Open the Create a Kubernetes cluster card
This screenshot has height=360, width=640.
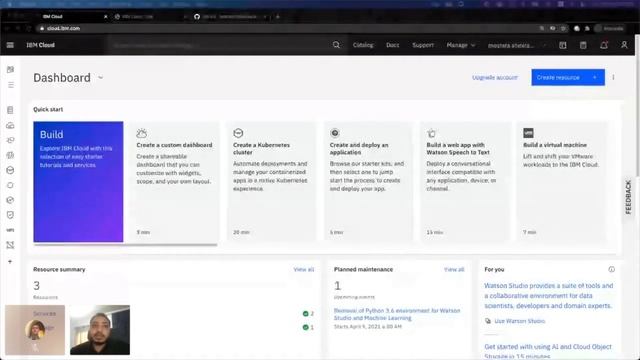pyautogui.click(x=271, y=182)
